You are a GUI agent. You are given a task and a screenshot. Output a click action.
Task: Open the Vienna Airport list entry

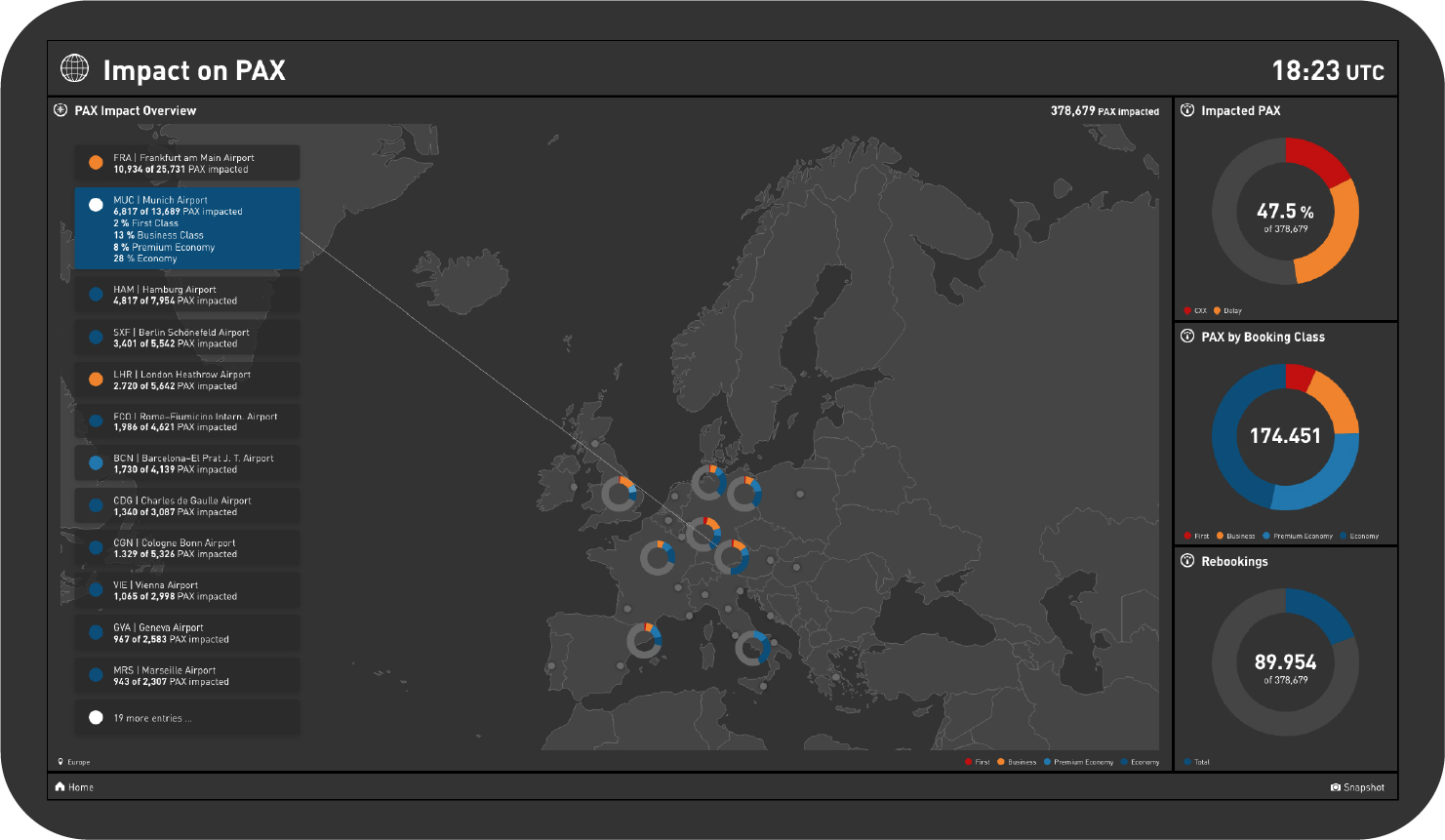(x=187, y=590)
